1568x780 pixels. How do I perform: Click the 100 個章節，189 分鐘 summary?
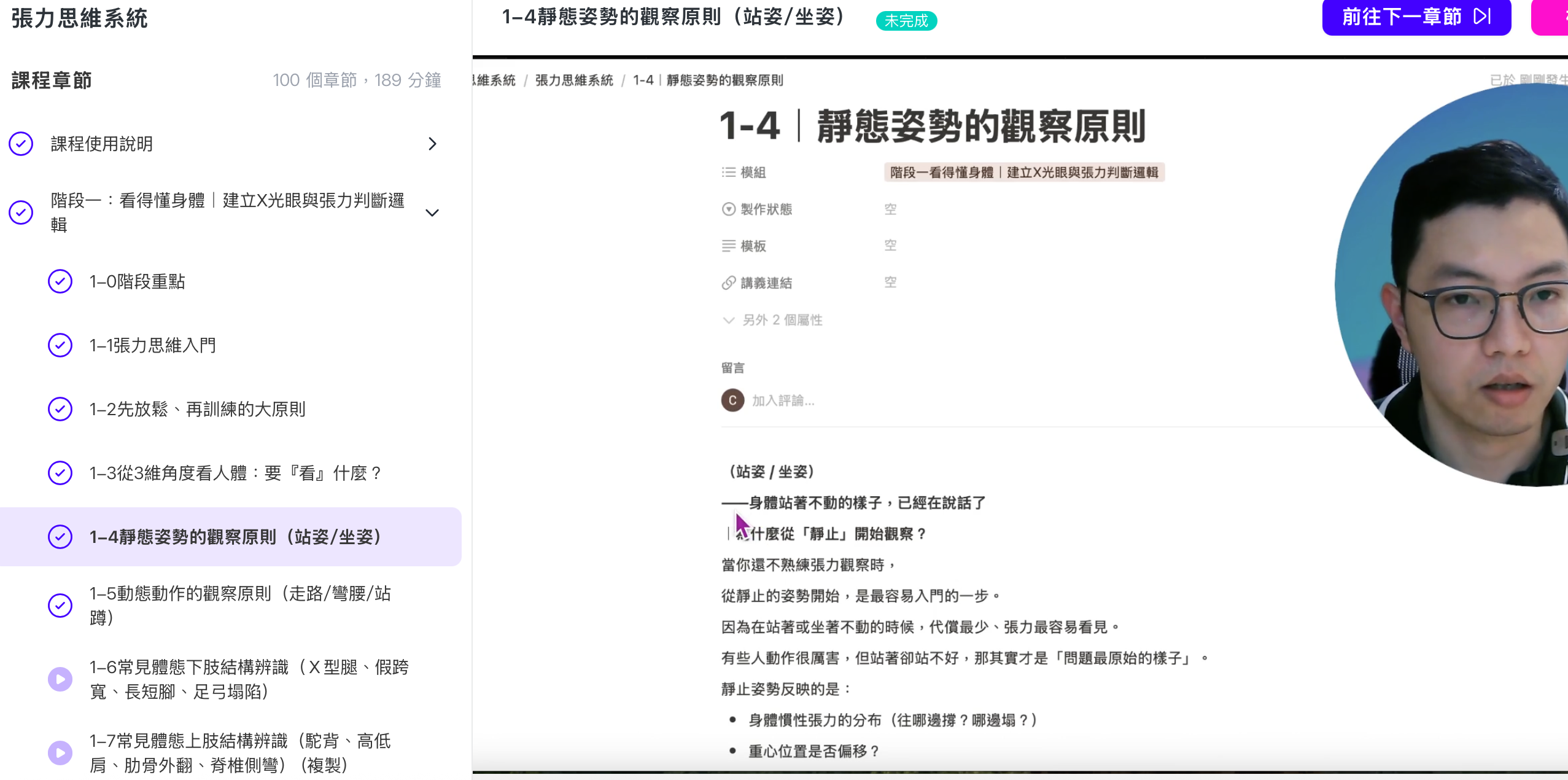pyautogui.click(x=357, y=80)
